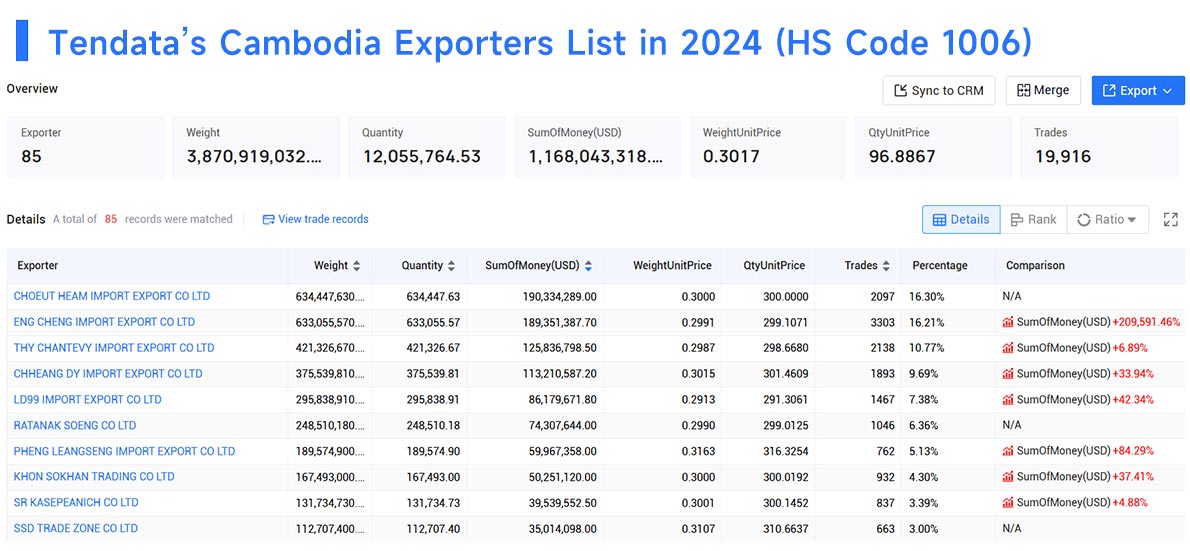The height and width of the screenshot is (551, 1190).
Task: Click the chart icon in CHHEANG DY comparison
Action: click(1008, 373)
